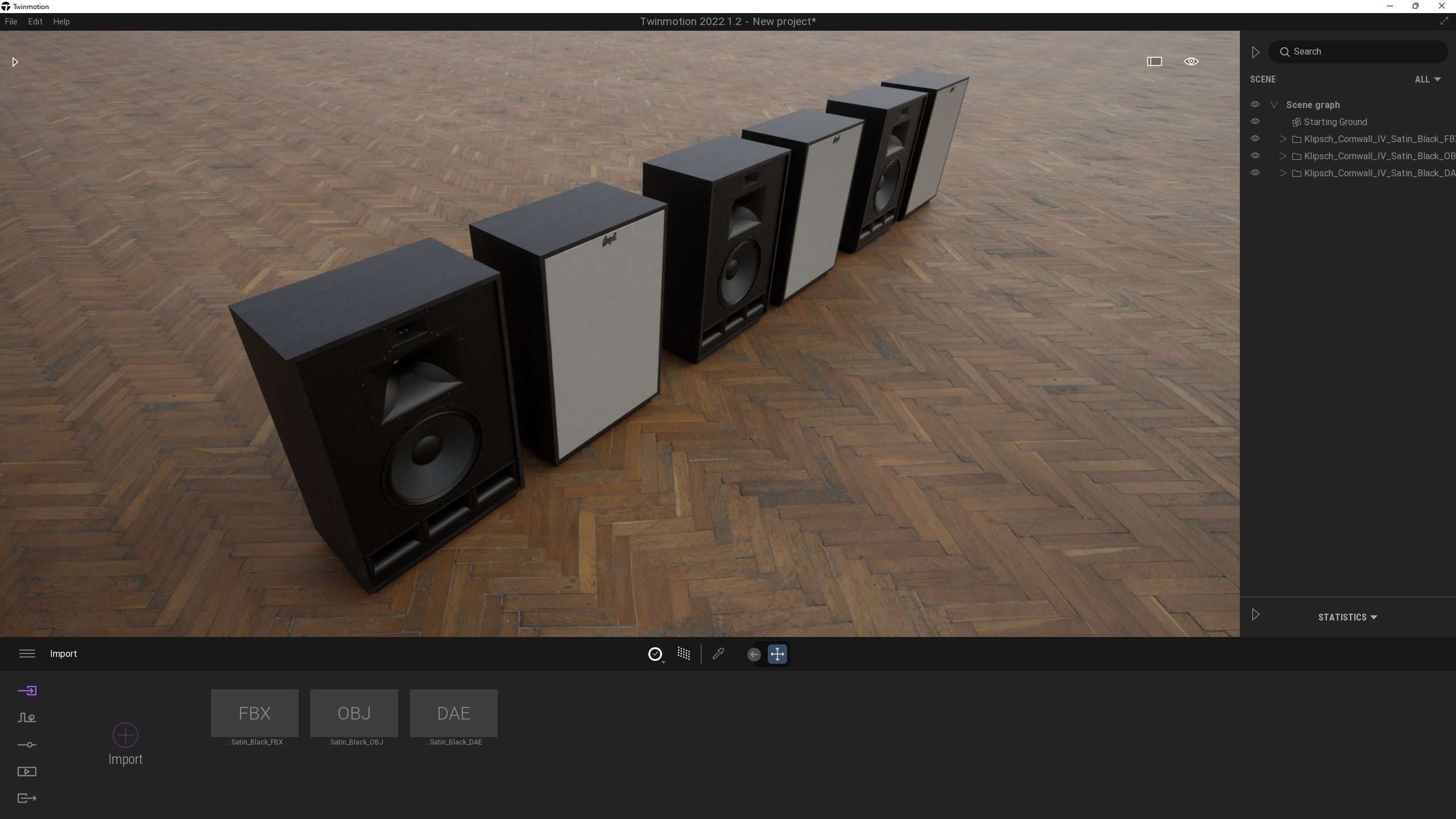Open the ALL filter dropdown

click(1428, 80)
